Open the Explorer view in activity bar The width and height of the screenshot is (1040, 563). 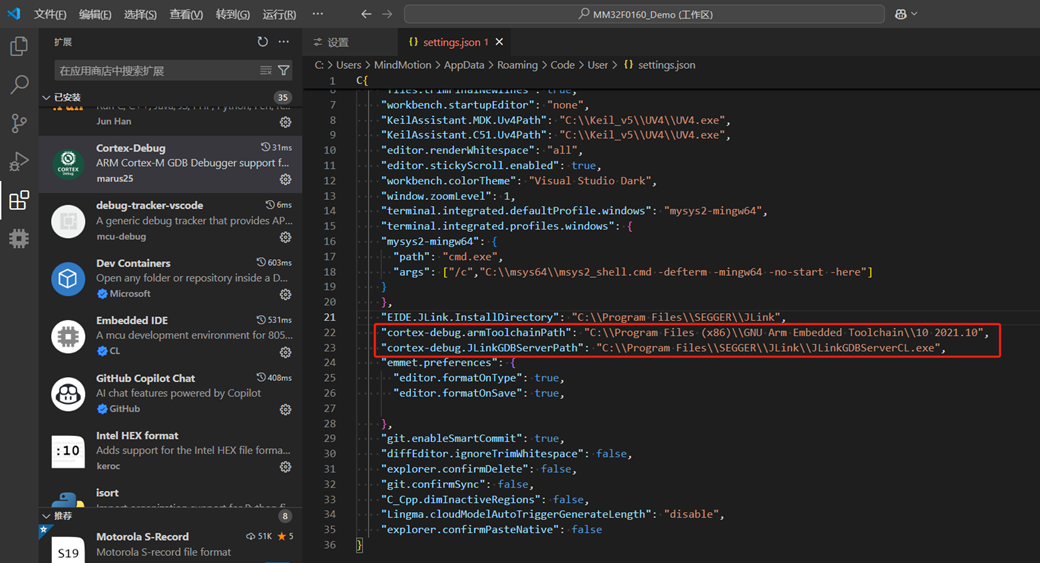19,47
